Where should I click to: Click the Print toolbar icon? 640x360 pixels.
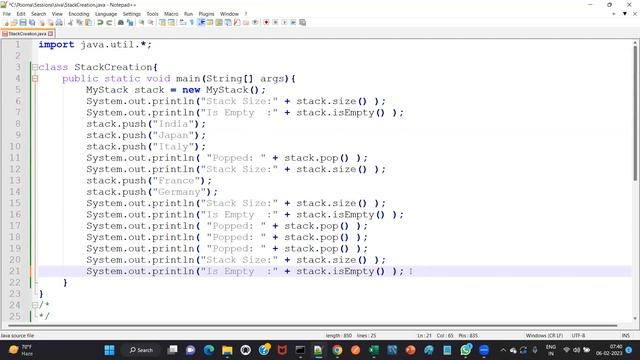click(59, 22)
